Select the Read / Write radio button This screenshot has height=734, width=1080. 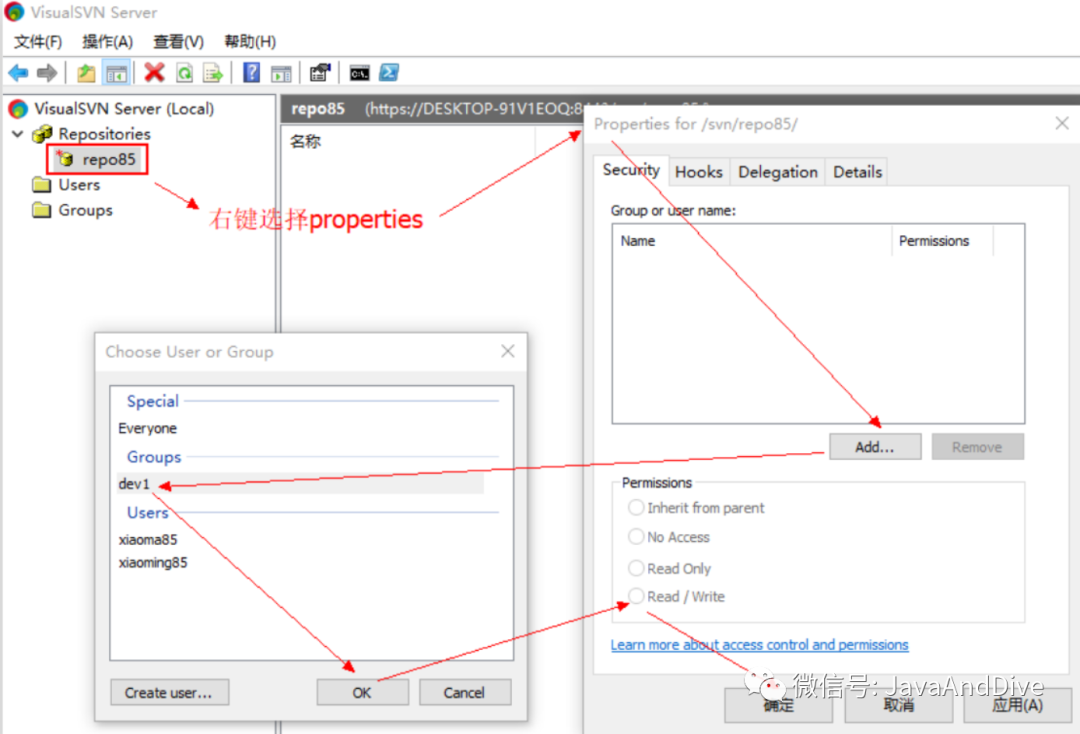point(636,596)
